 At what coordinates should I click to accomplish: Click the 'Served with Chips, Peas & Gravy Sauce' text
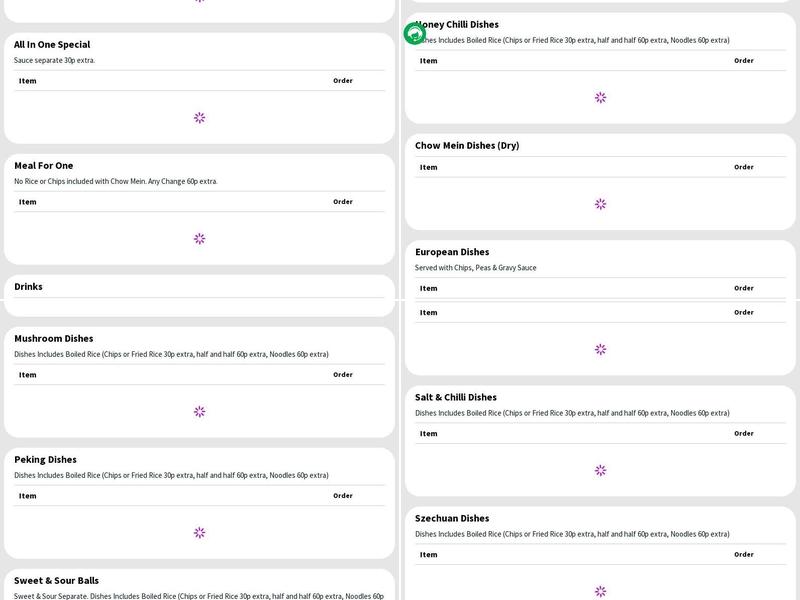pos(476,268)
